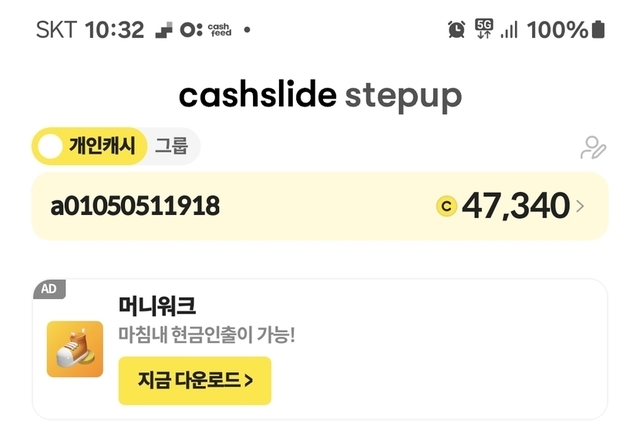The image size is (640, 440).
Task: Tap the 5G network status icon
Action: click(x=484, y=29)
